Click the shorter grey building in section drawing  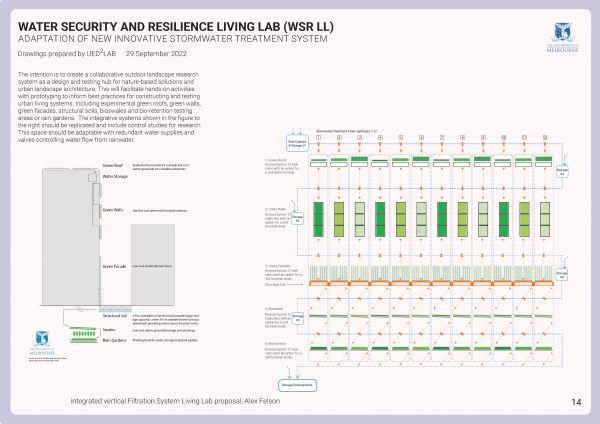153,265
